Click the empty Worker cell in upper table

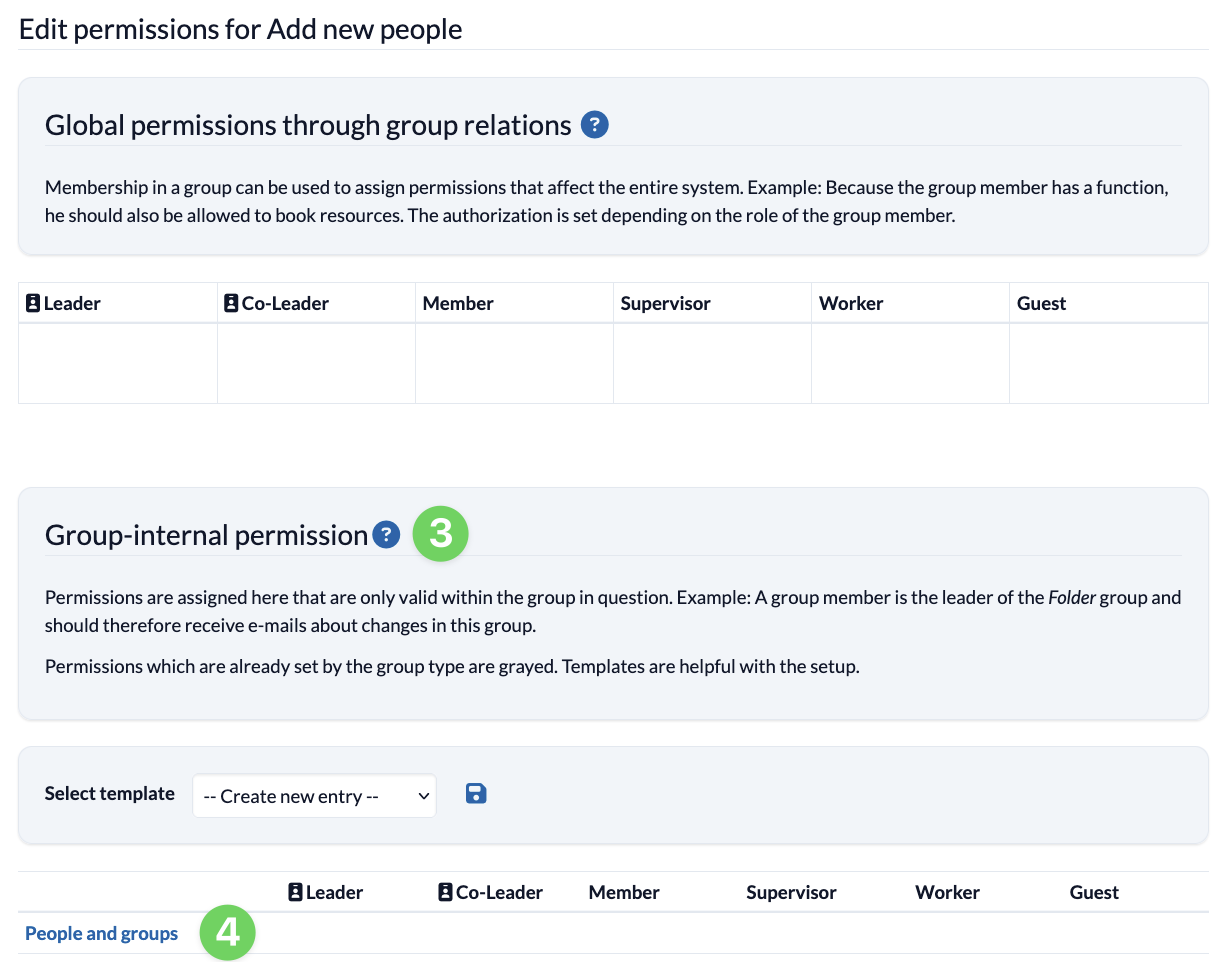910,363
